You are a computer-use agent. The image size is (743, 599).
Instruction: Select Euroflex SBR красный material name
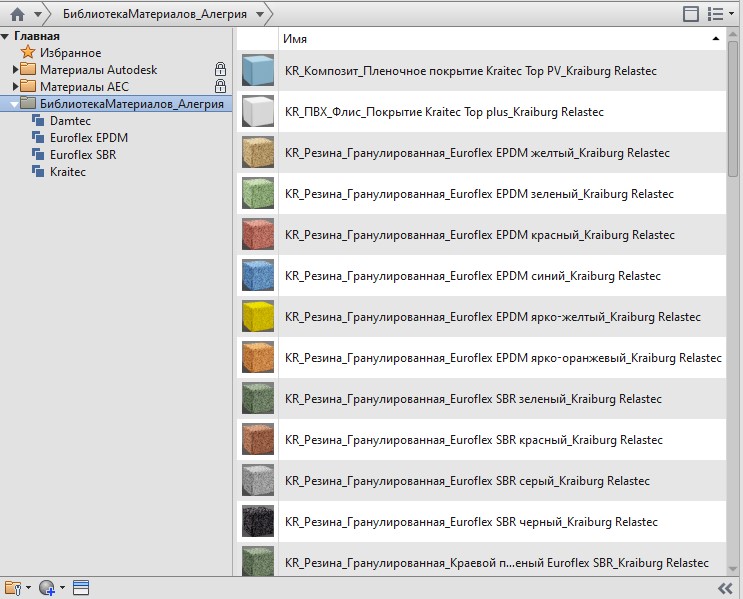(474, 440)
